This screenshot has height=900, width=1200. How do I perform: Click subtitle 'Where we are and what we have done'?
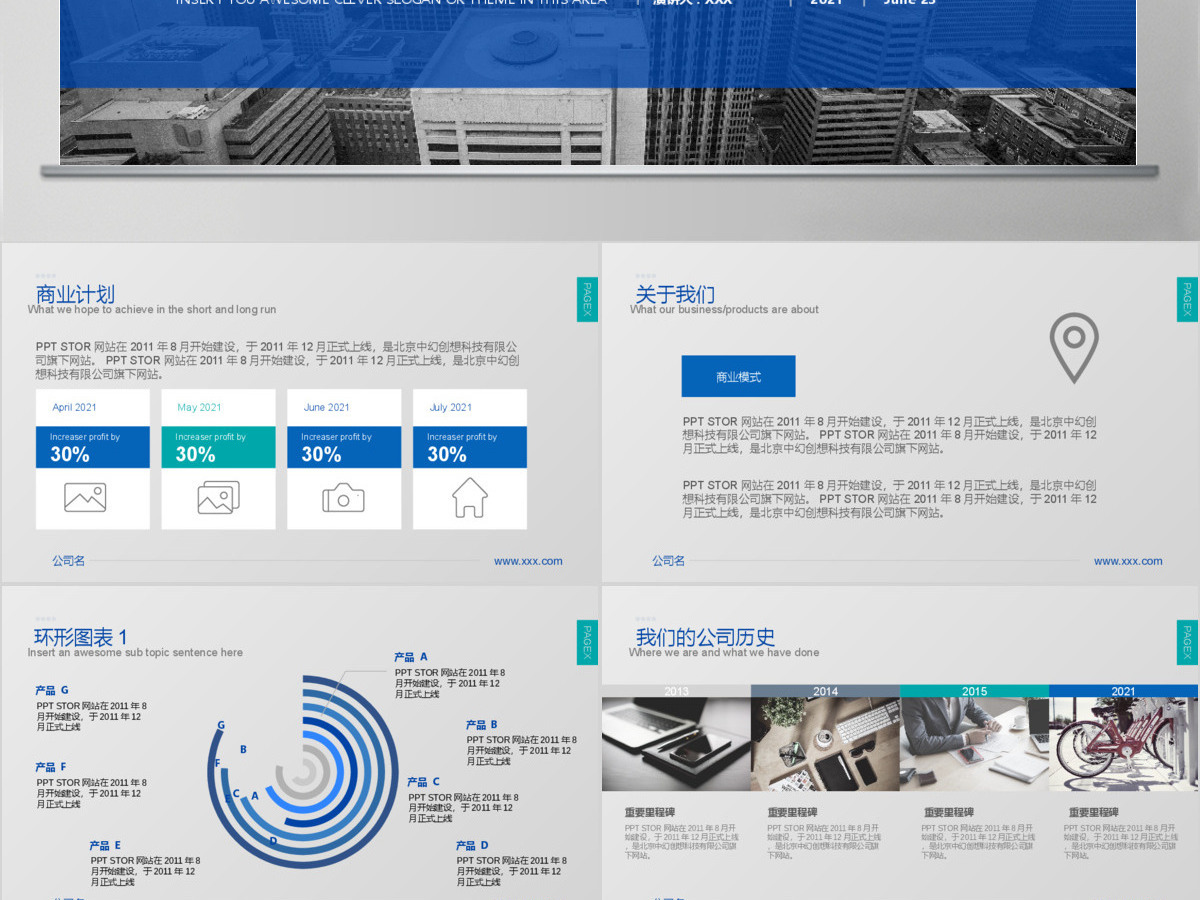point(724,653)
